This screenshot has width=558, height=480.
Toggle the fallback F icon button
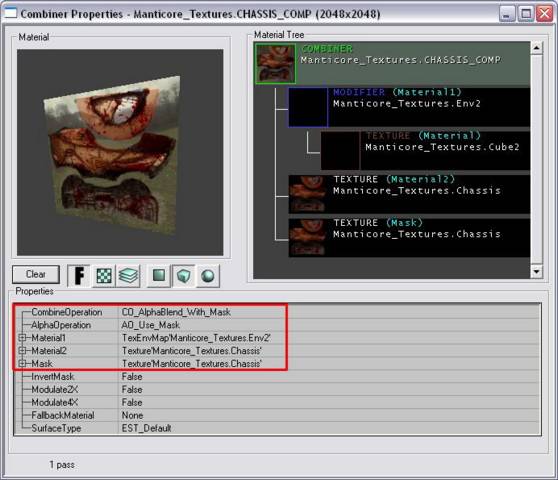coord(79,276)
